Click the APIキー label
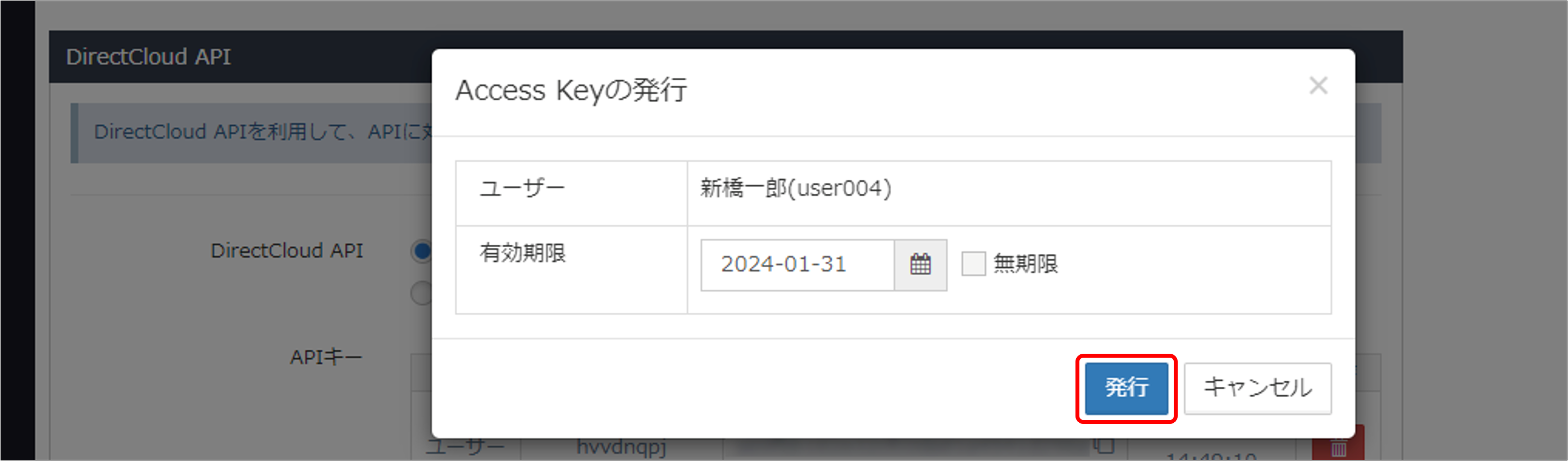Viewport: 1568px width, 461px height. point(326,356)
